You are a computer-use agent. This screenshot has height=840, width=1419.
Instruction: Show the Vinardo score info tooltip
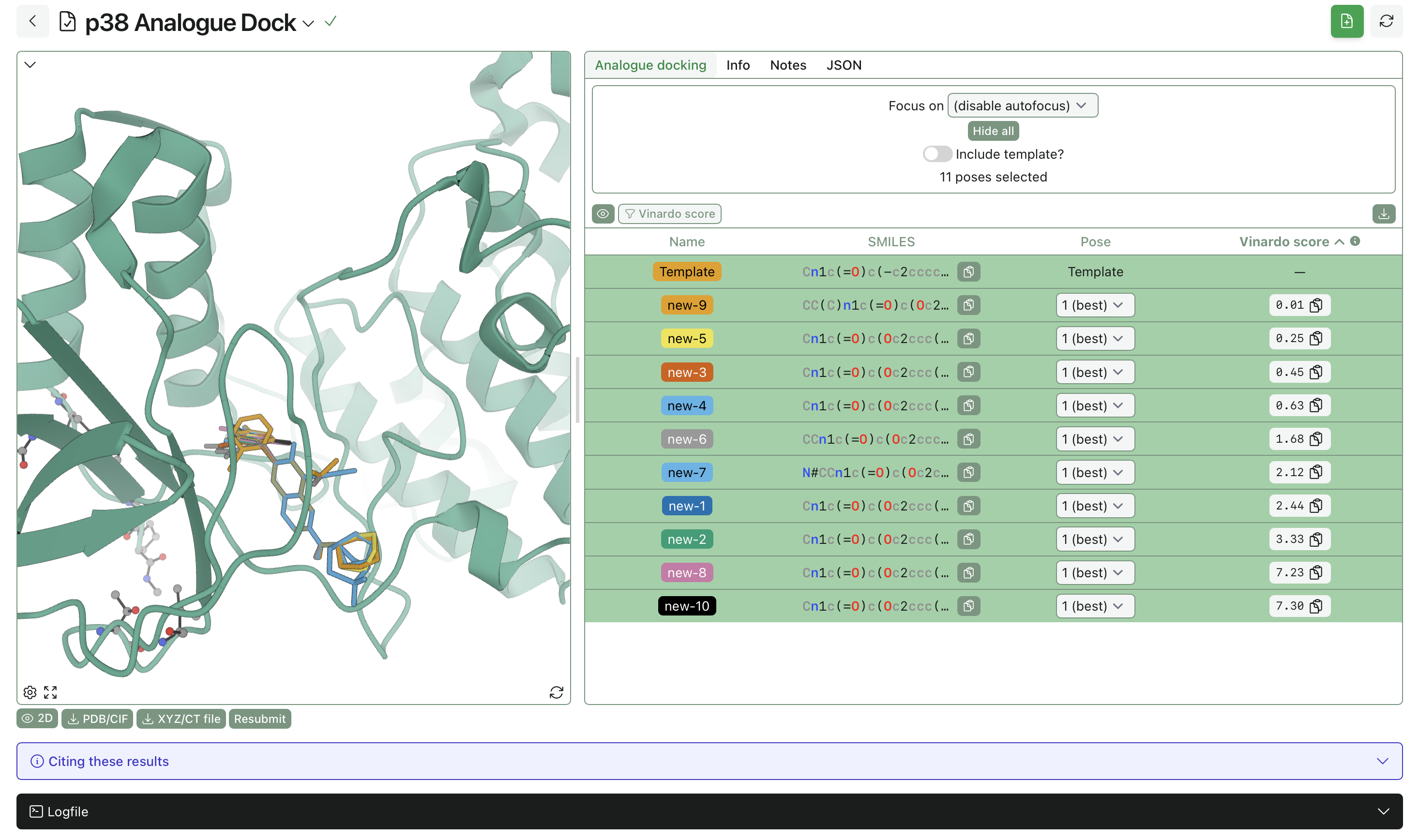[x=1355, y=241]
